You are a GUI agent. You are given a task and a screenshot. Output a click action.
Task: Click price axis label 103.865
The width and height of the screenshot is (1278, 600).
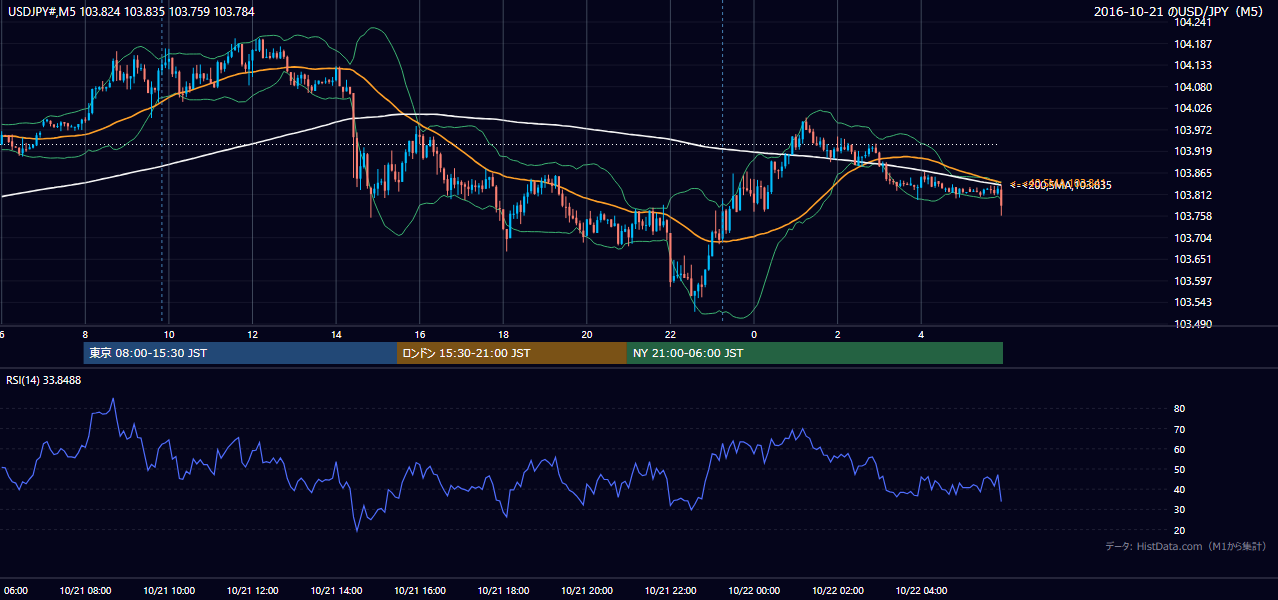tap(1194, 173)
